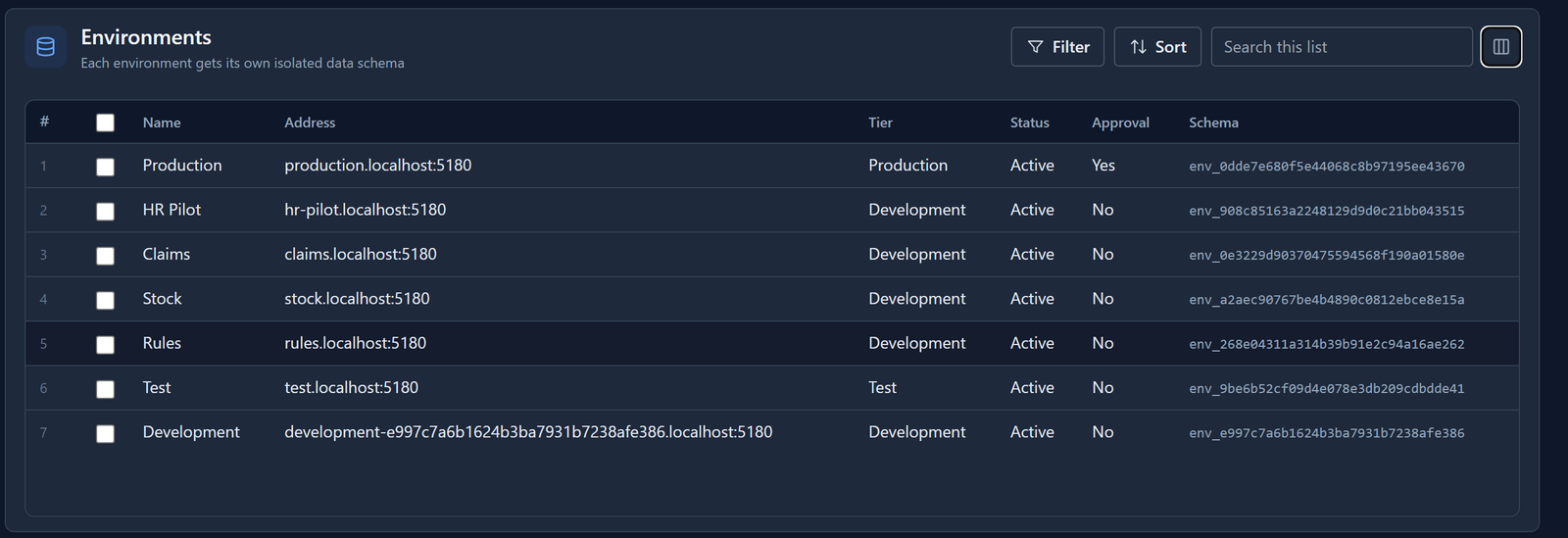Click schema env_a2aec90767be4b4890c0812ebce8e15a

point(1327,300)
